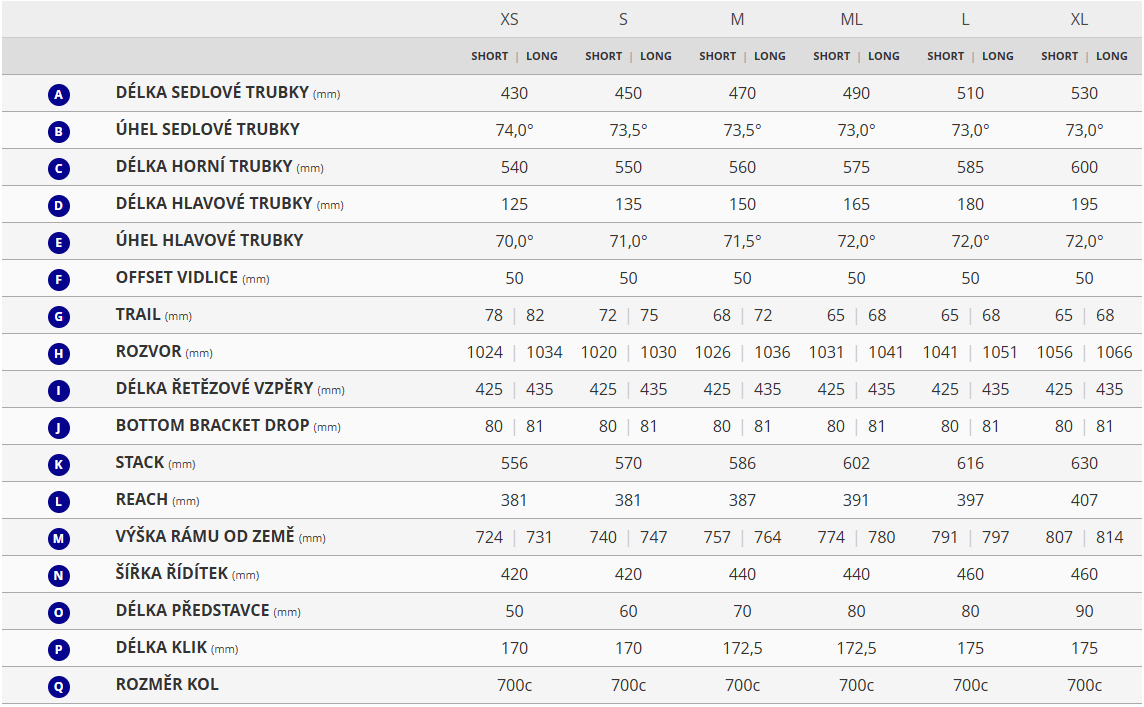Click reach value 407
Viewport: 1144px width, 707px height.
1084,501
